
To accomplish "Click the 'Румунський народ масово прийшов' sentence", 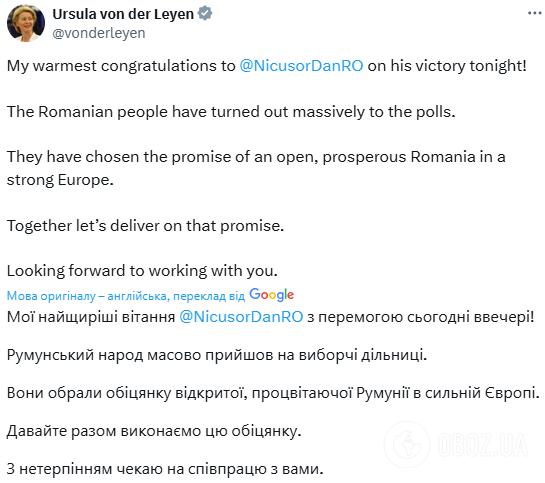I will (217, 355).
